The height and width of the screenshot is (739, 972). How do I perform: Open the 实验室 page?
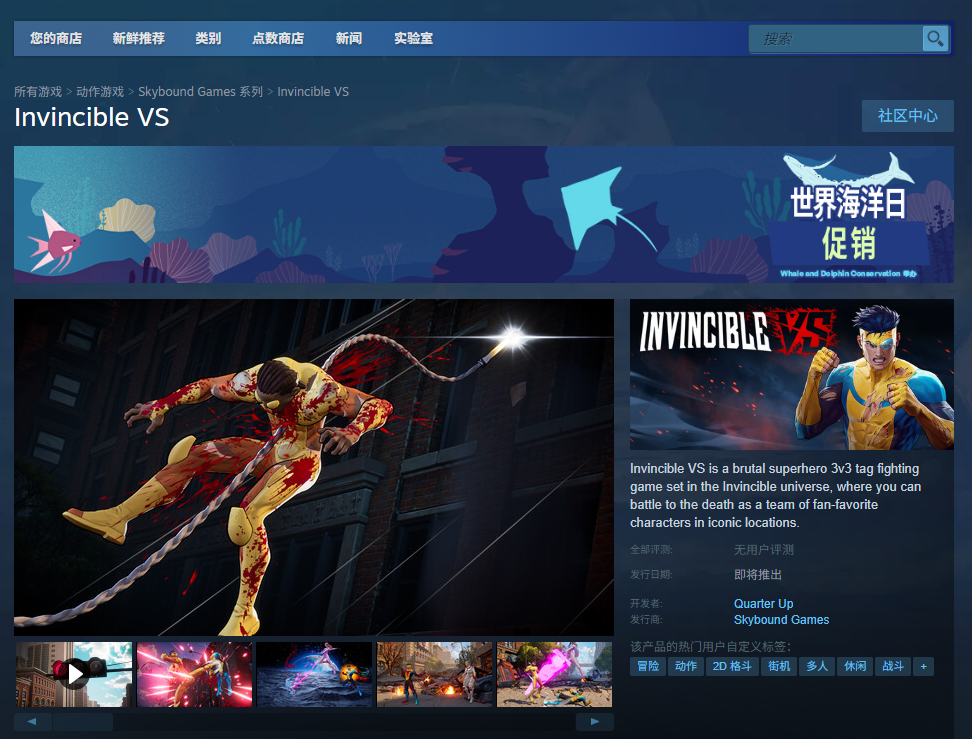point(413,38)
